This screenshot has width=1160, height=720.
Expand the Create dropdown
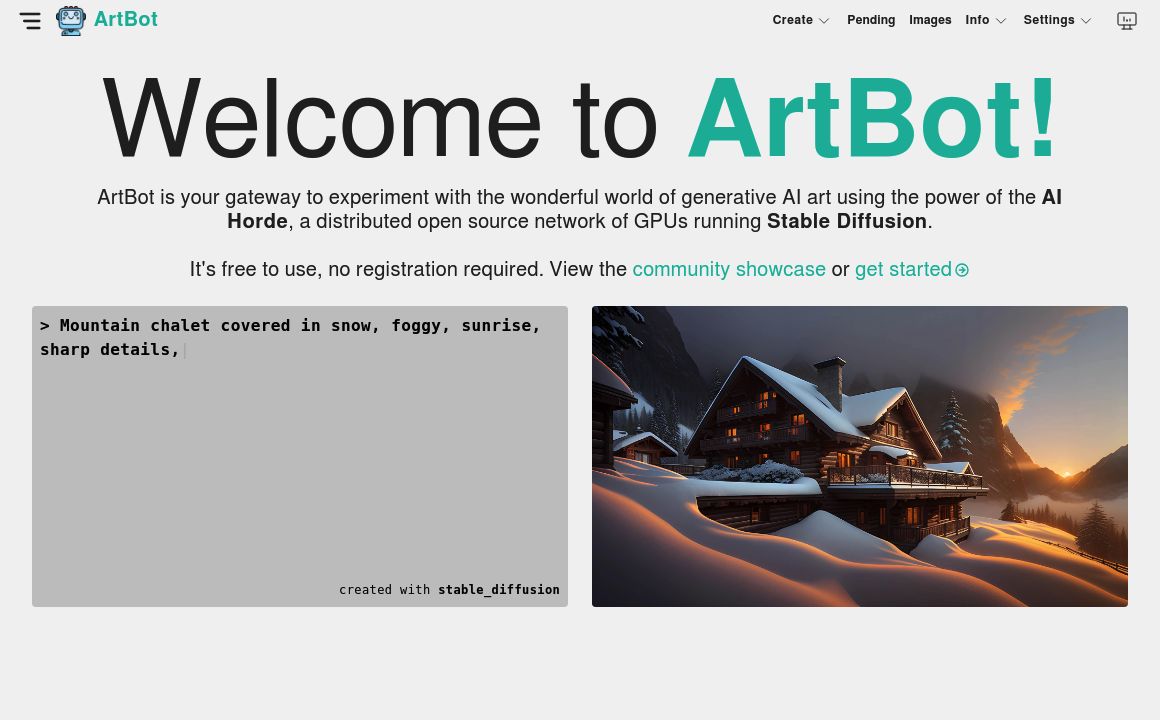pos(800,20)
